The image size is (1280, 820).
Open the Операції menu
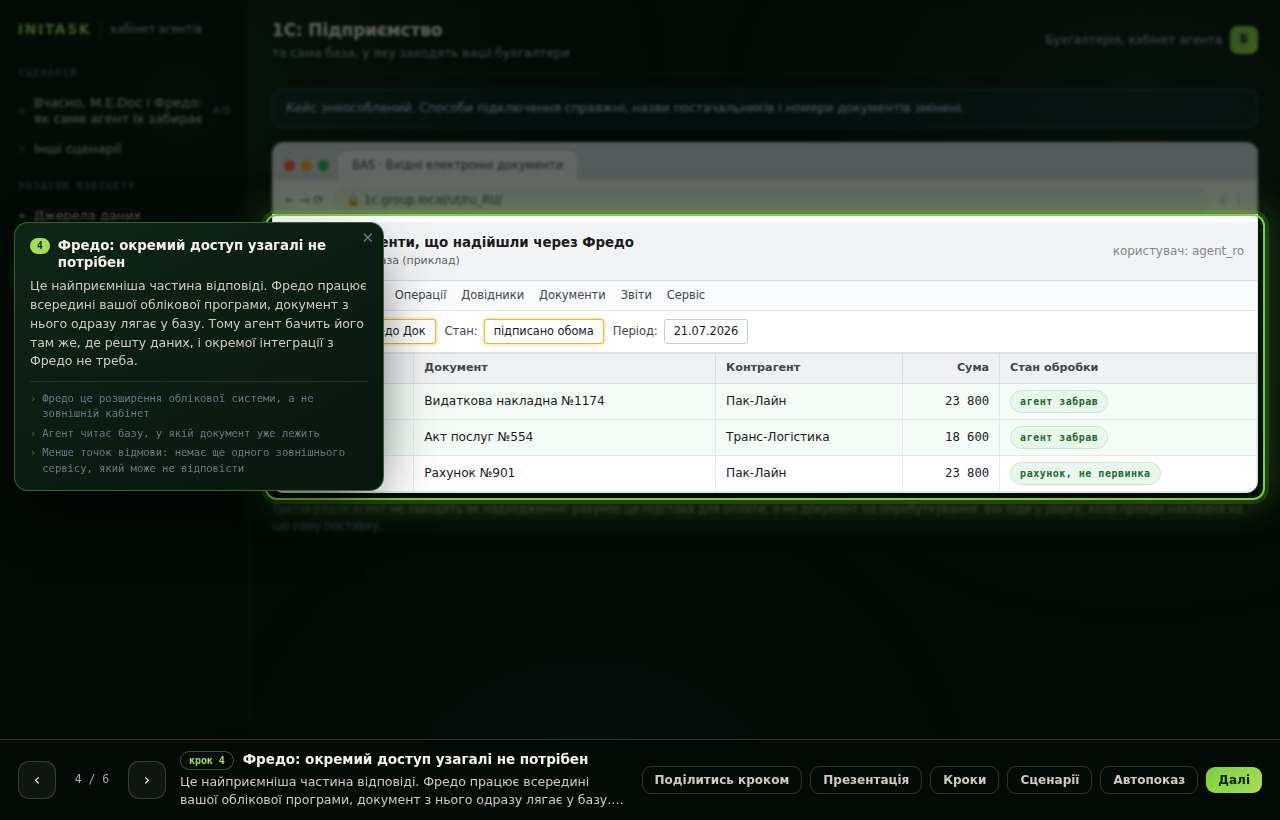[x=420, y=295]
